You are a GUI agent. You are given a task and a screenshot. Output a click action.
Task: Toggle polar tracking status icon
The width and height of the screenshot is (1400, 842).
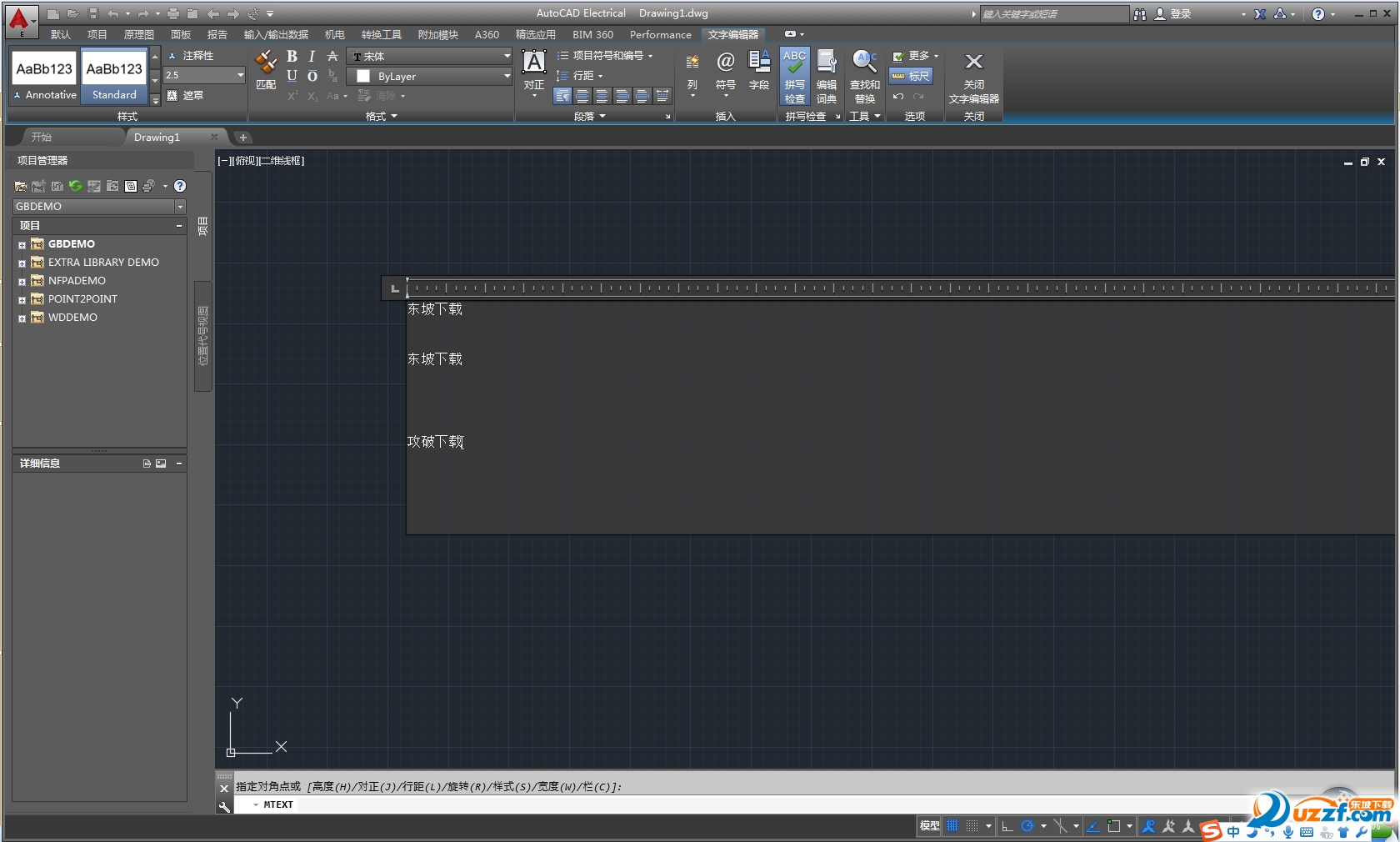click(1027, 826)
